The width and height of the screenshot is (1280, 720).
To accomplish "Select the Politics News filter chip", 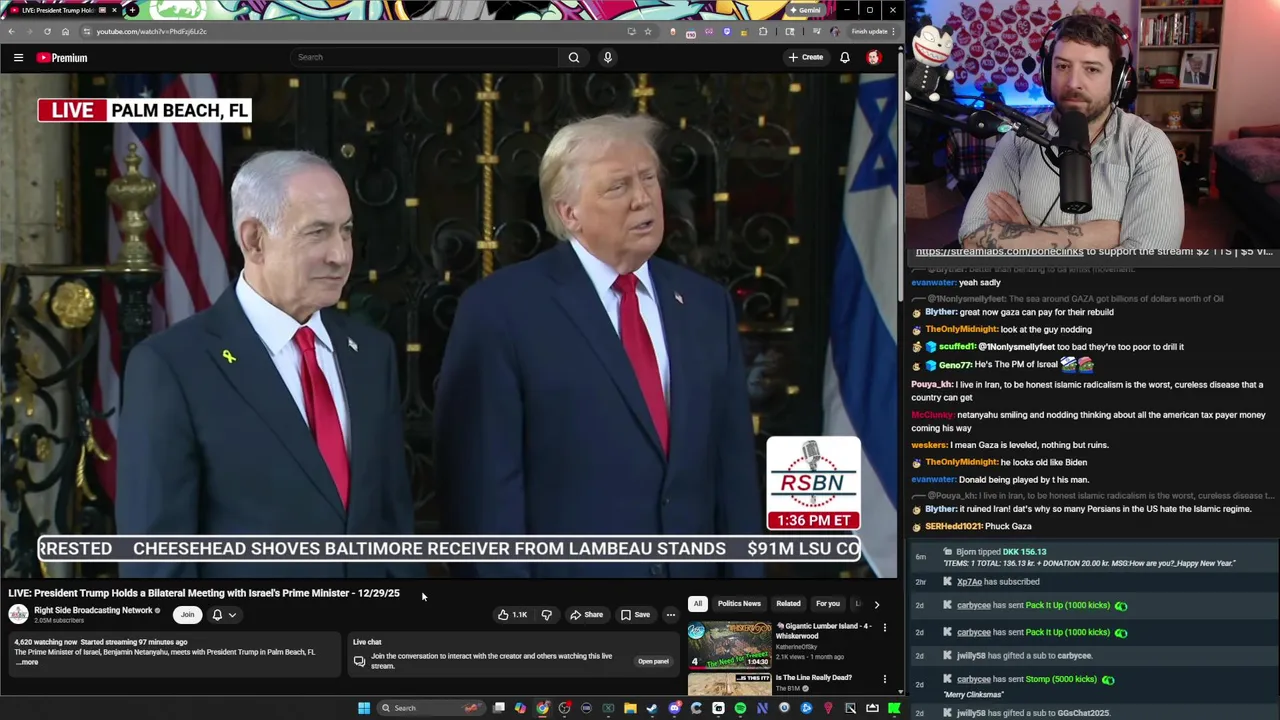I will [739, 604].
